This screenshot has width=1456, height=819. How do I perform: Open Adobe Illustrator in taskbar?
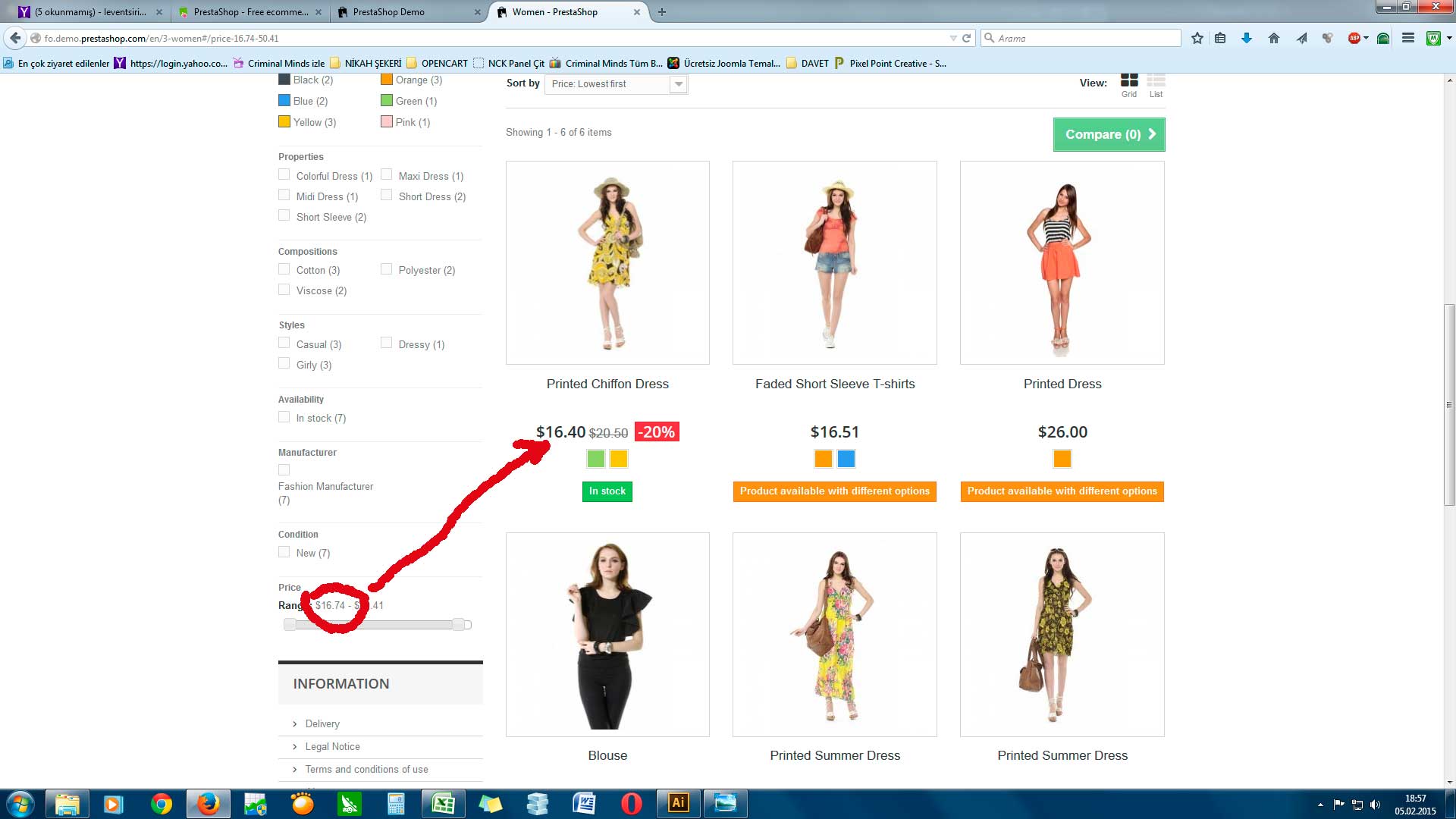[x=678, y=803]
